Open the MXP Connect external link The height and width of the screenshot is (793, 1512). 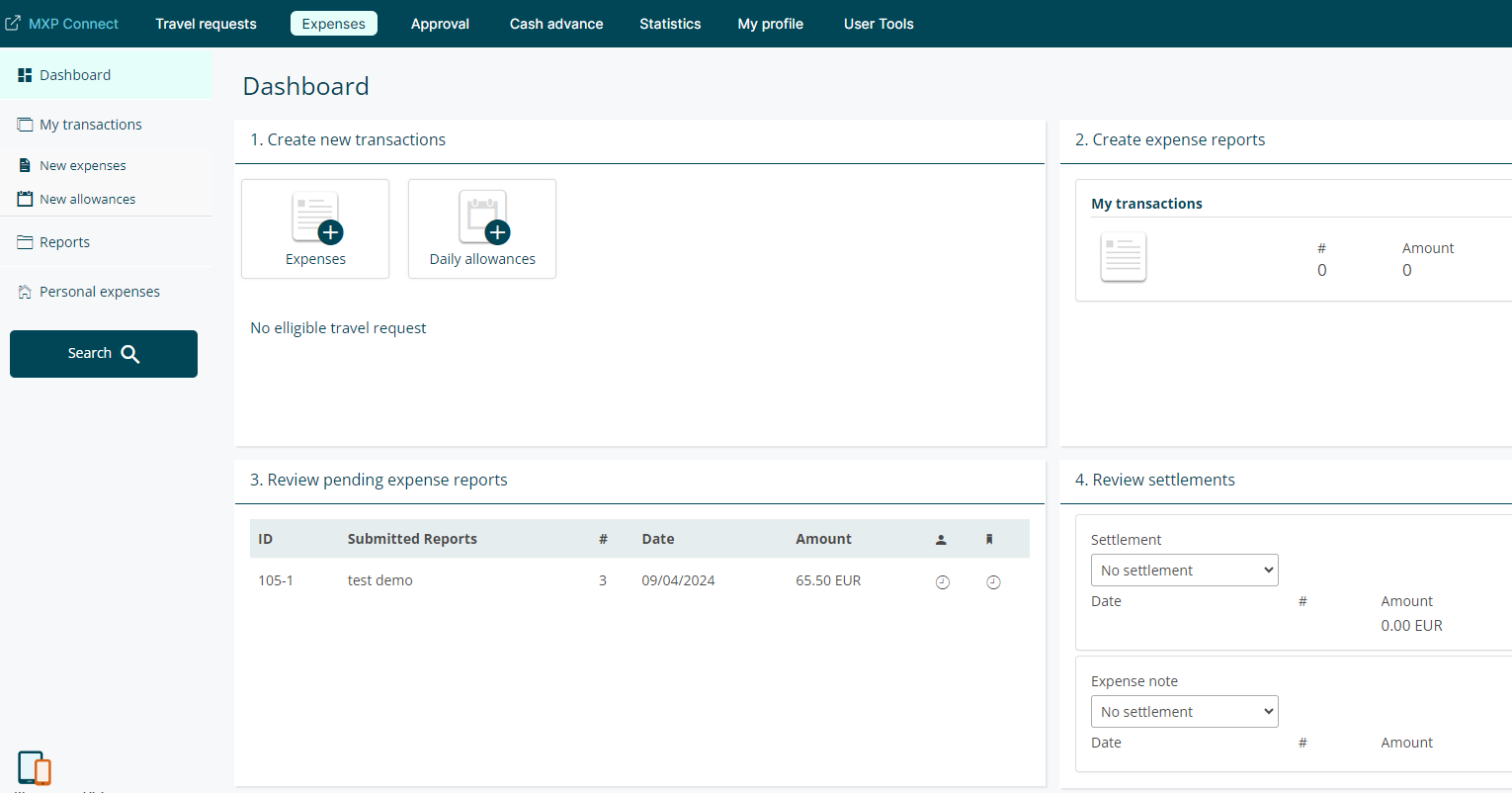point(62,24)
